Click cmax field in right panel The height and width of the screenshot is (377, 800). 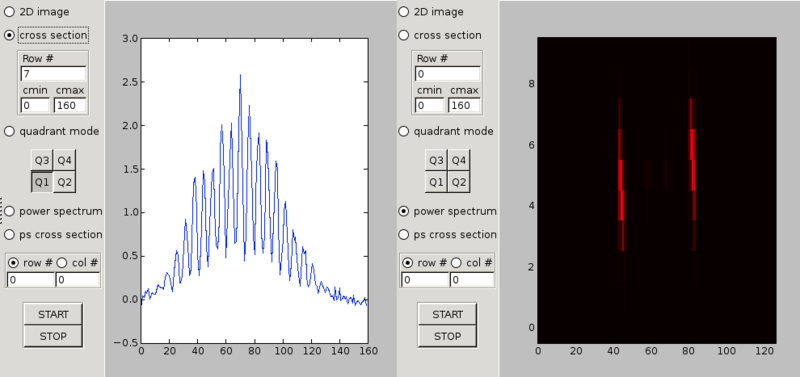[x=464, y=106]
